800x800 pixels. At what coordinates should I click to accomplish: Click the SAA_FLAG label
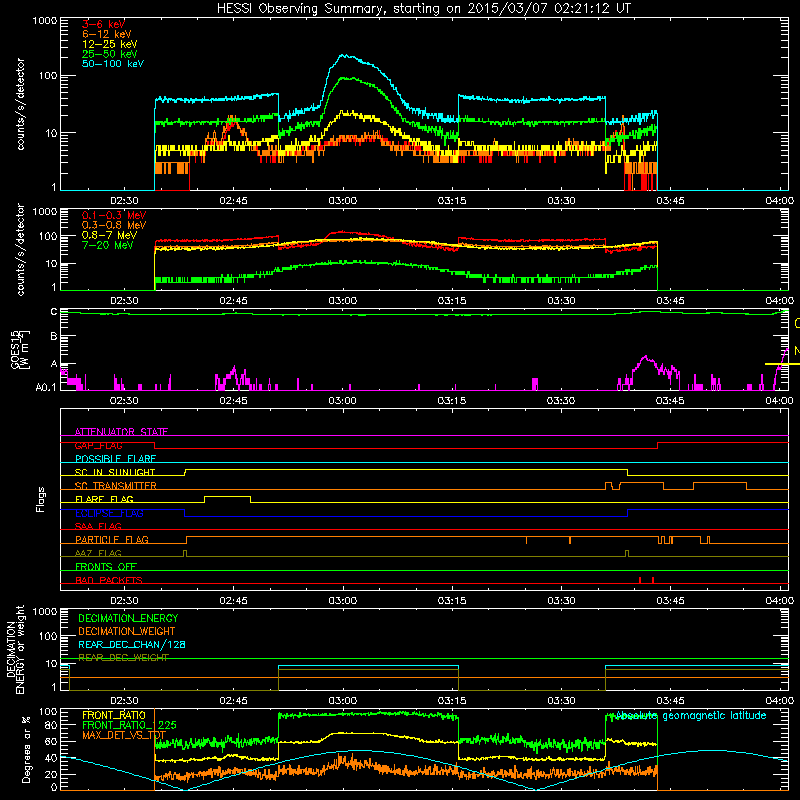[x=98, y=526]
